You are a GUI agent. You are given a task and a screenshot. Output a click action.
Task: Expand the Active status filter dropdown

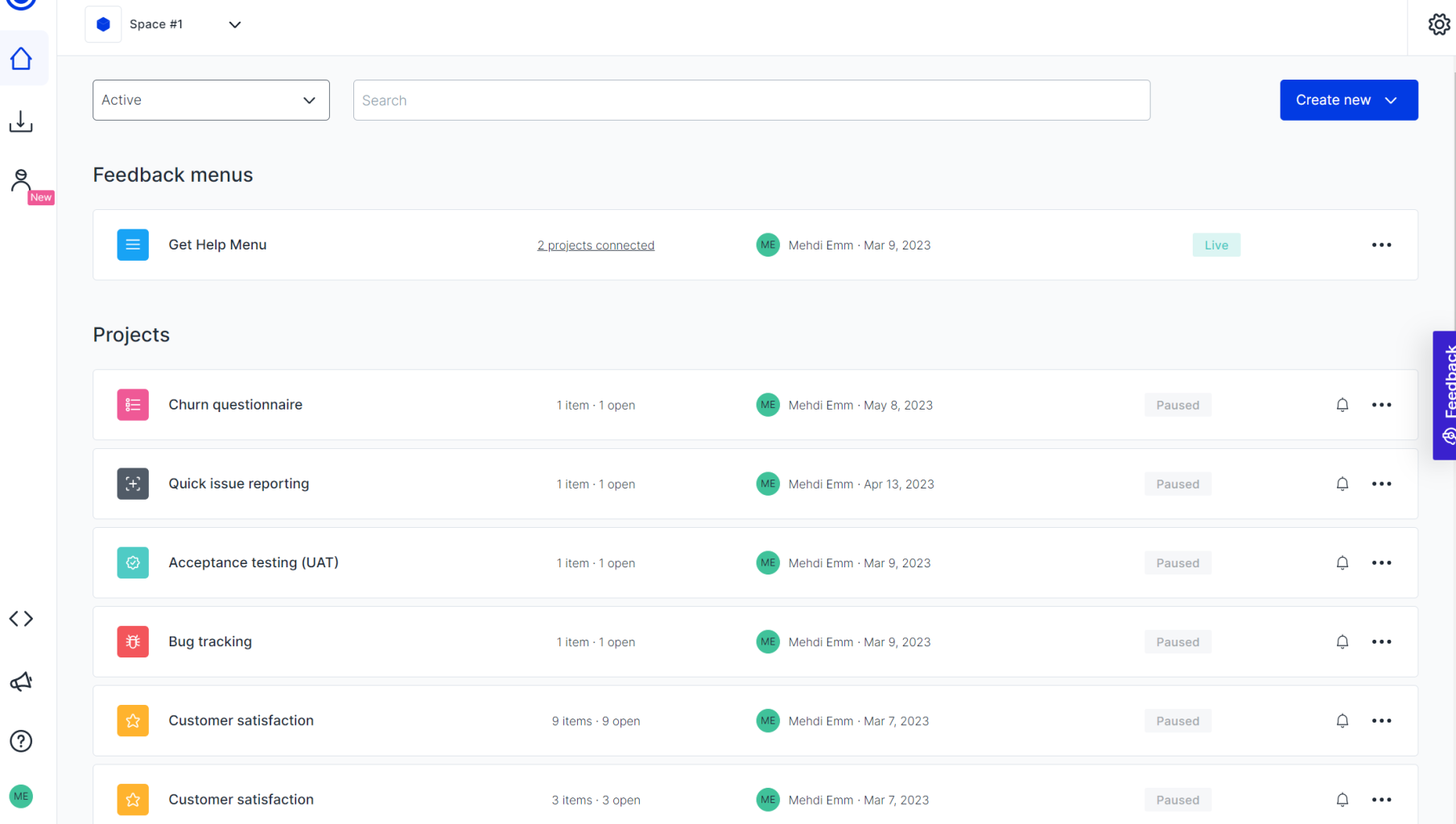(211, 100)
